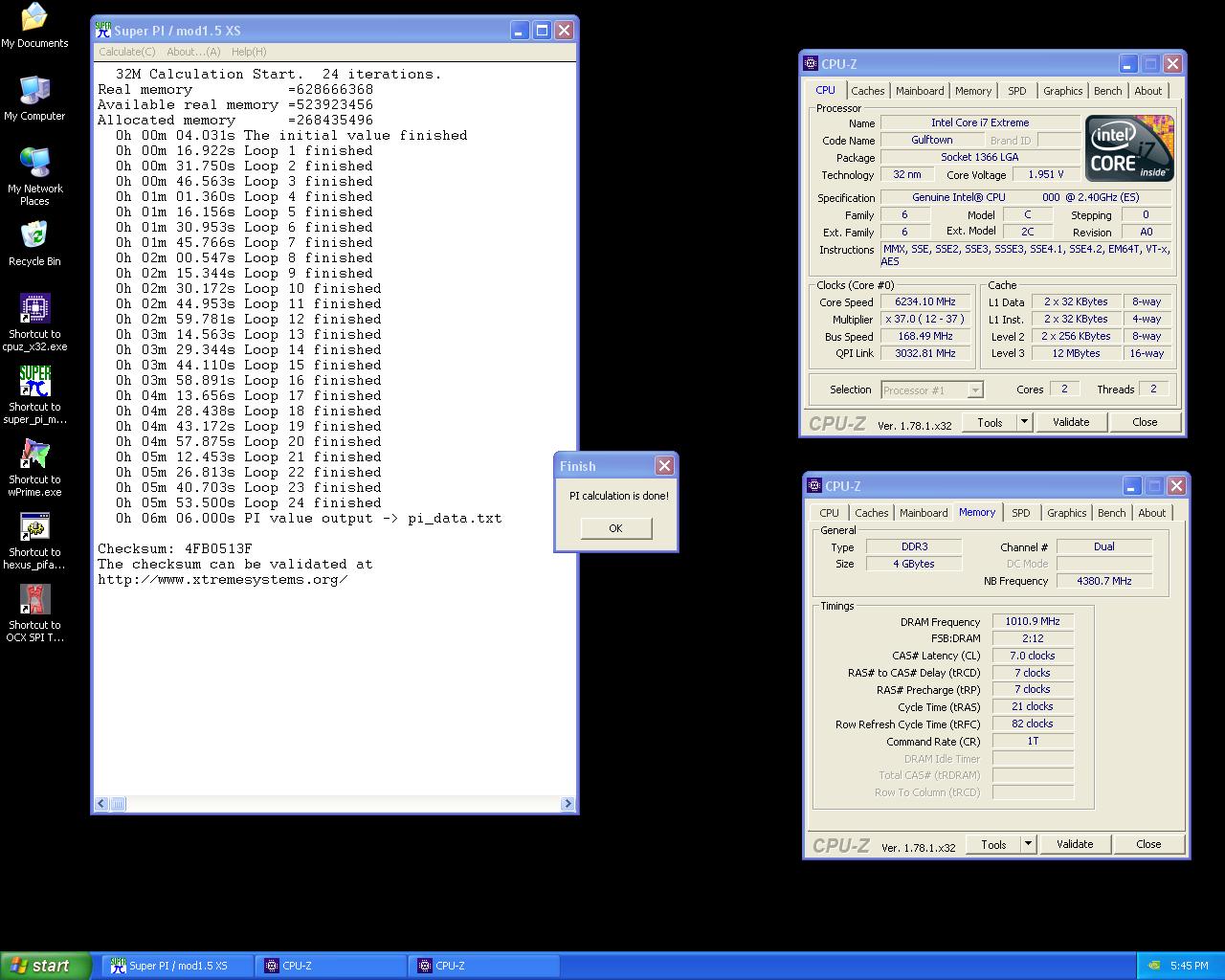
Task: Select SPD tab in lower CPU-Z window
Action: point(1021,513)
